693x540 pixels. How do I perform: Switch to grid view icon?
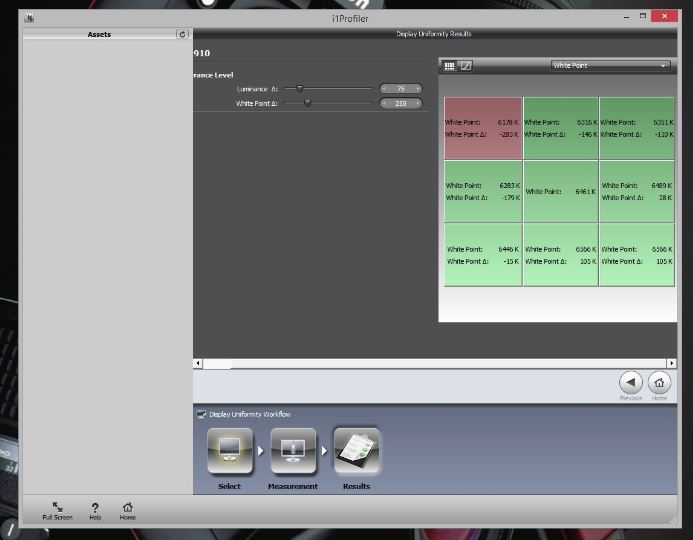pos(449,66)
